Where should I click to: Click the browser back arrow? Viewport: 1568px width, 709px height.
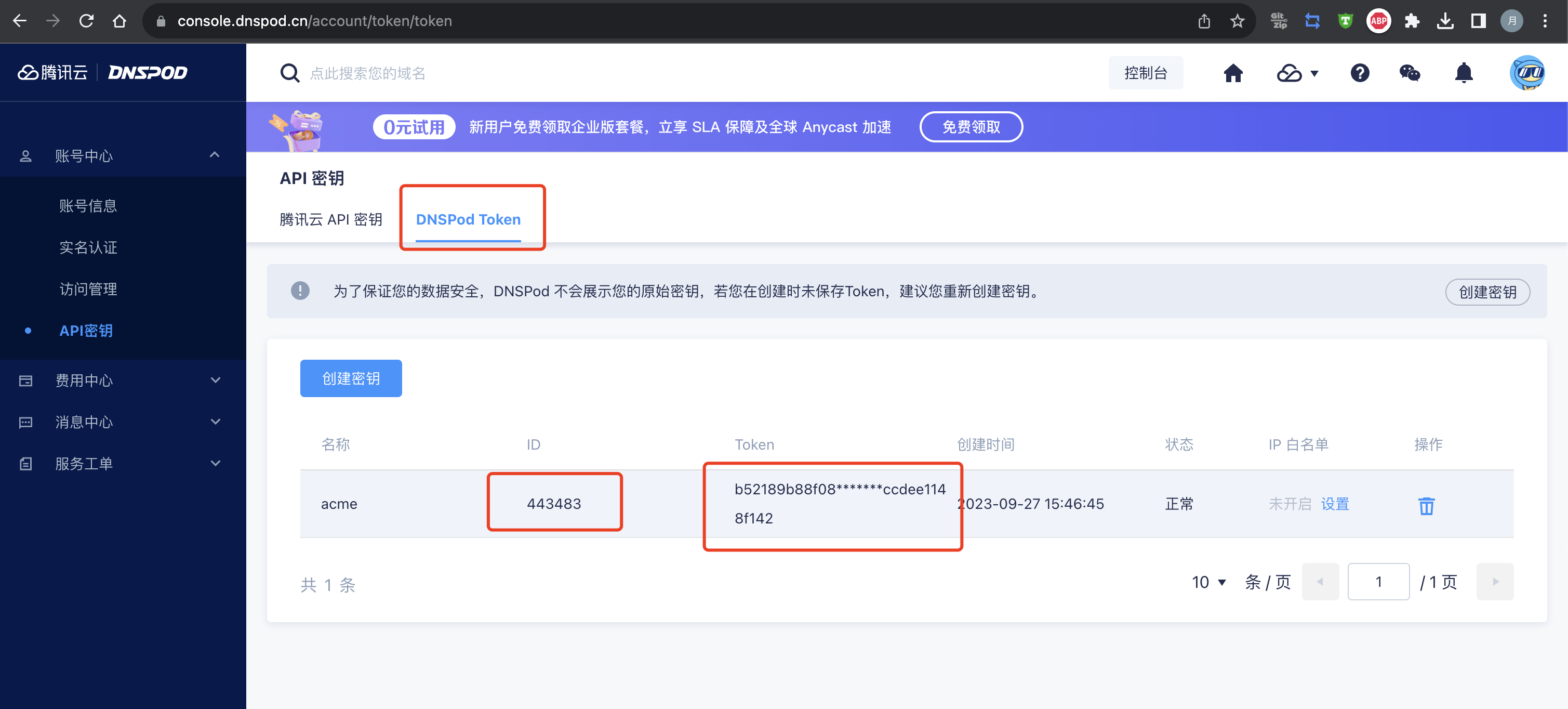tap(20, 21)
